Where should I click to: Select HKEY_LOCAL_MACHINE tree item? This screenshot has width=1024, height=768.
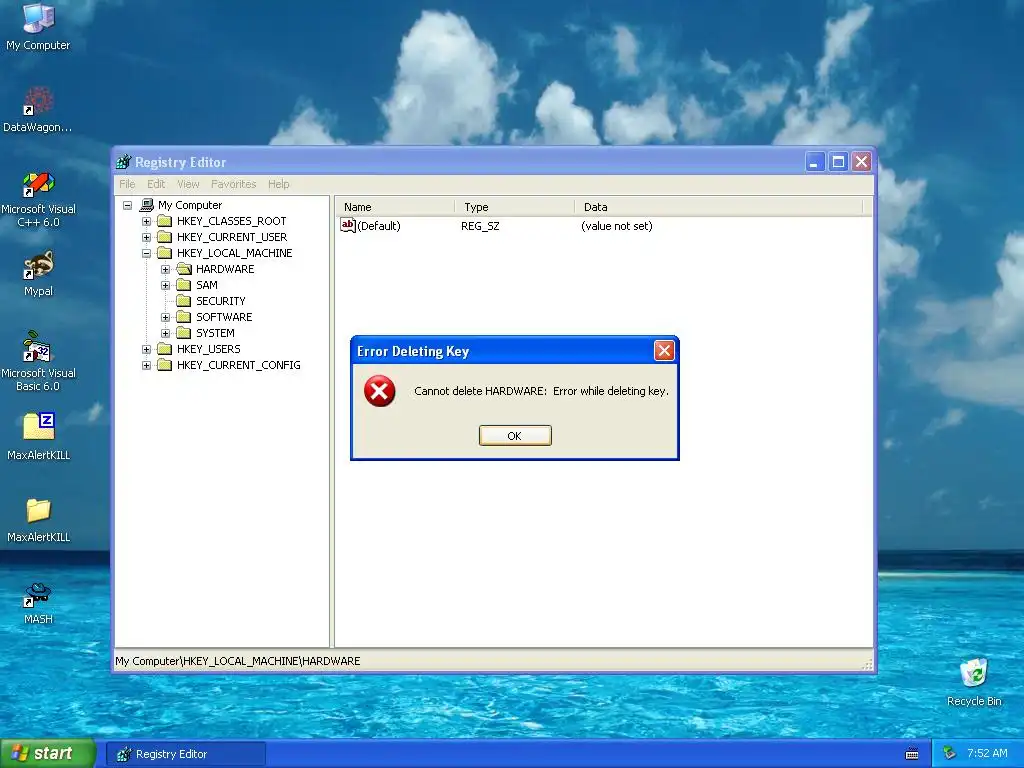[x=234, y=253]
